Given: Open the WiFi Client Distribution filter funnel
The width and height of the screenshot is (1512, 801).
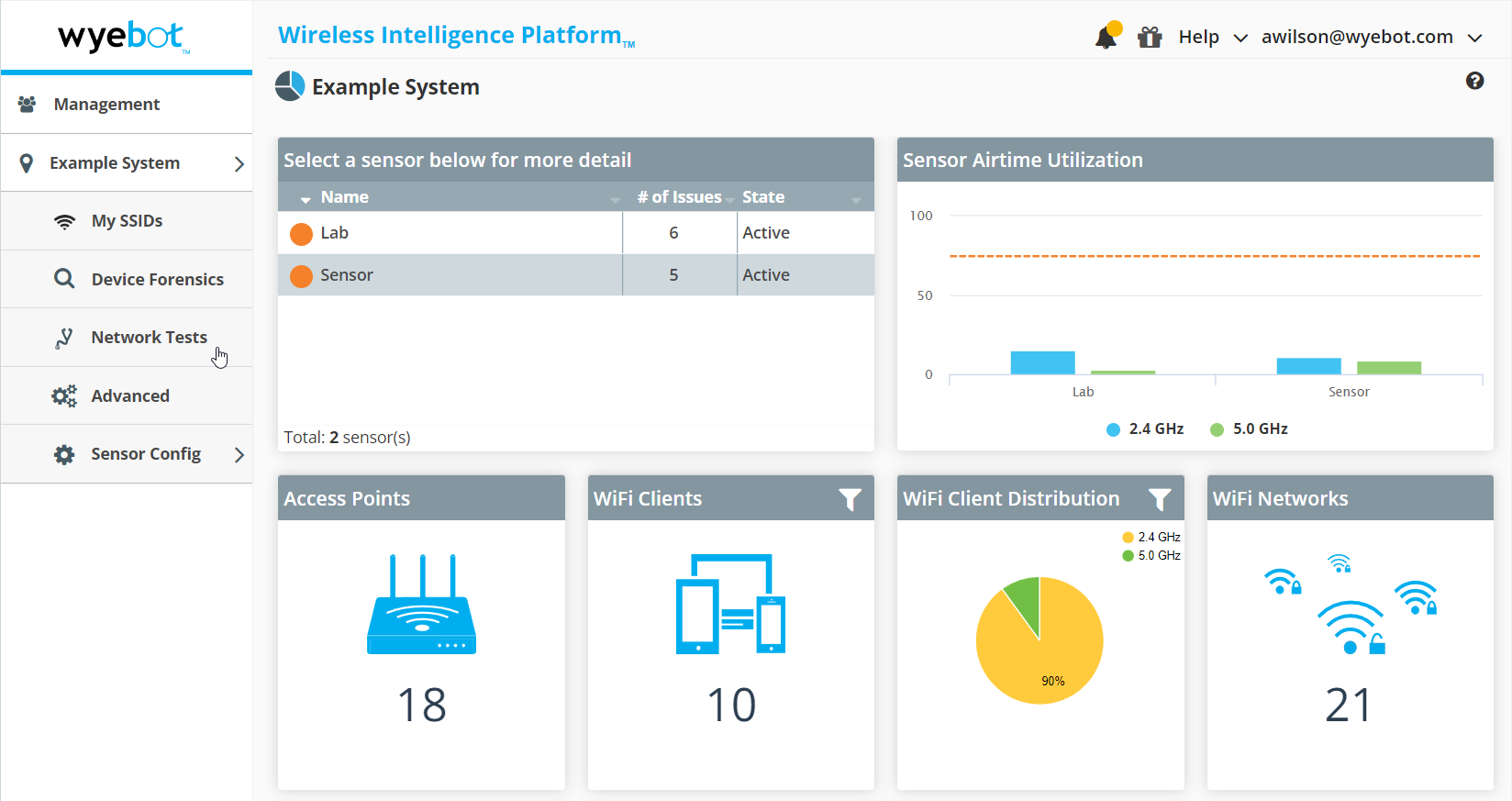Looking at the screenshot, I should [1161, 499].
